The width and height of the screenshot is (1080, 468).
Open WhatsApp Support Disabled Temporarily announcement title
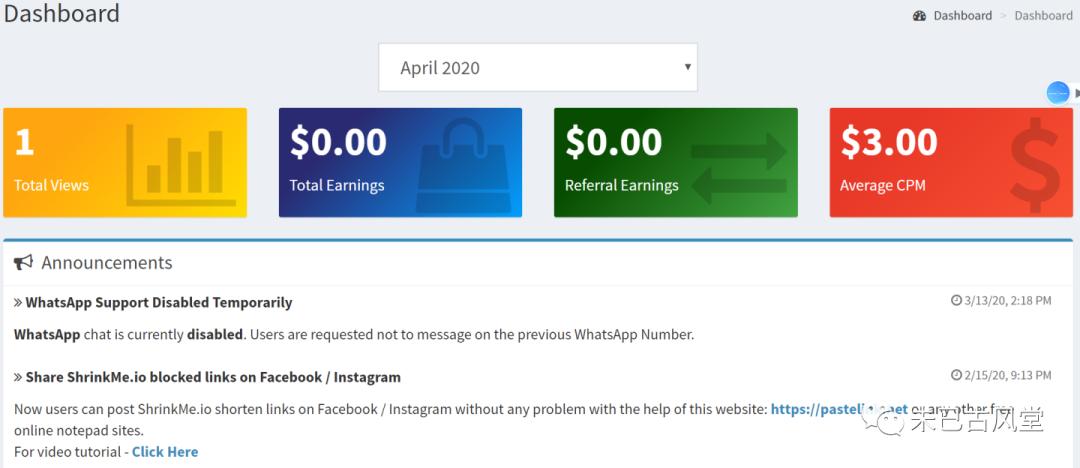pyautogui.click(x=159, y=302)
